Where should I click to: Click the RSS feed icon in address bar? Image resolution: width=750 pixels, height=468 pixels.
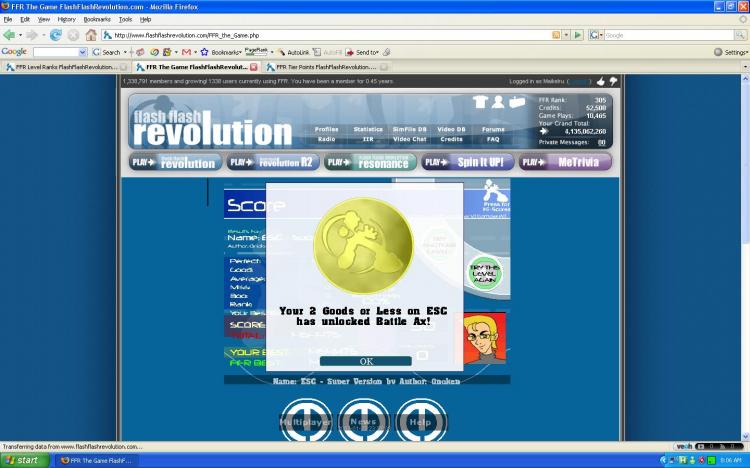pos(556,35)
